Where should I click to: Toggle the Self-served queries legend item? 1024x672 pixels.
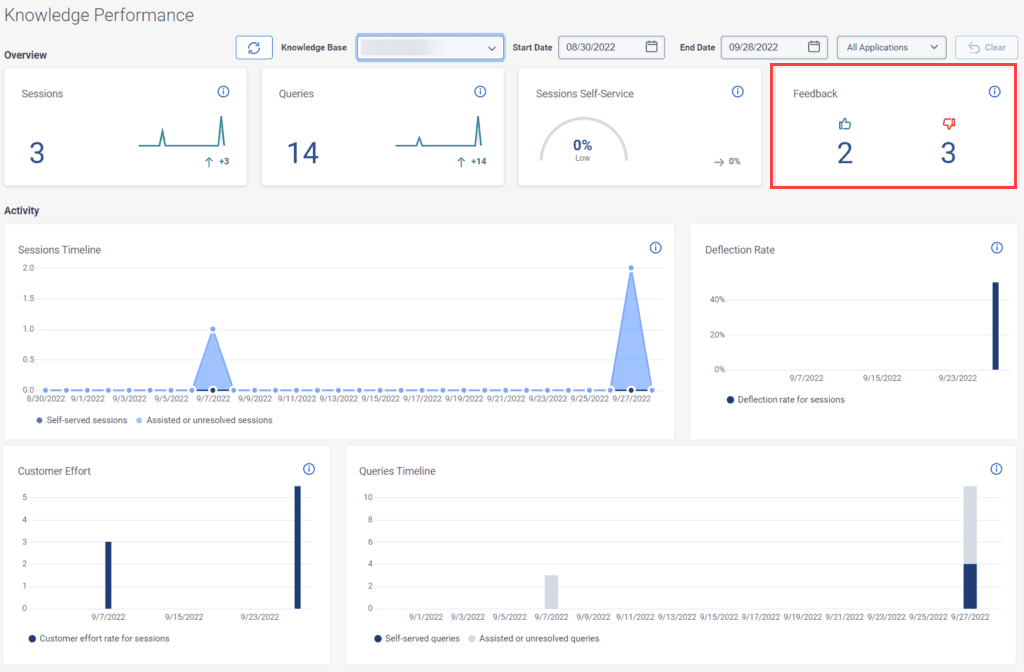tap(421, 638)
